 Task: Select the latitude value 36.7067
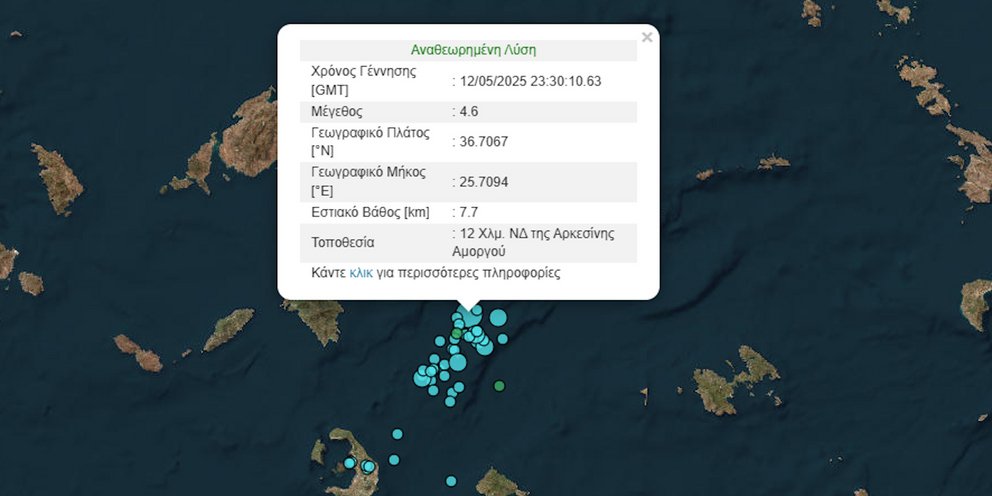pos(483,142)
